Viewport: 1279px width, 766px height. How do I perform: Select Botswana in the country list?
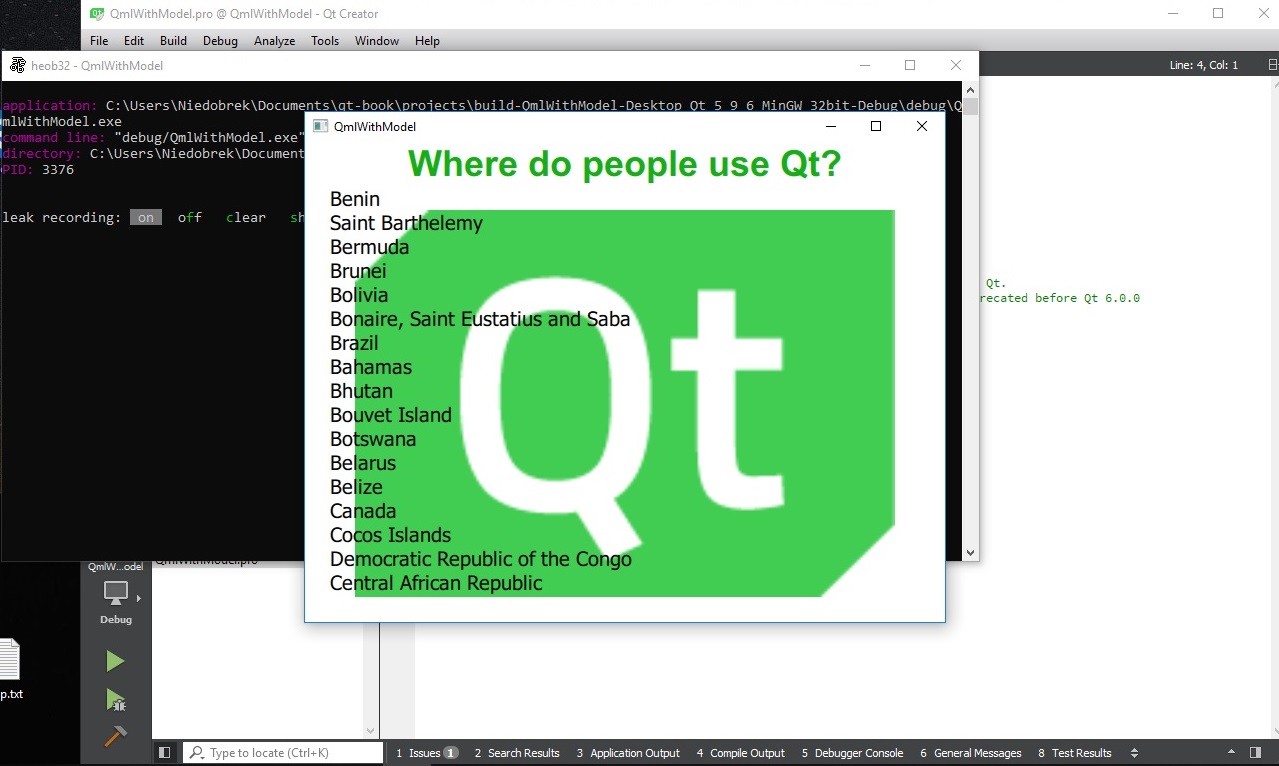point(373,439)
